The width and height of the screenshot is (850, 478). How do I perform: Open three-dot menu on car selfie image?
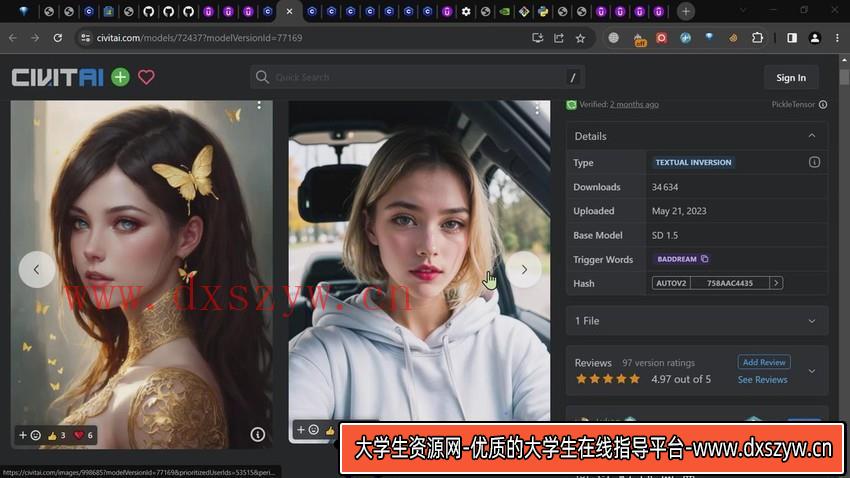coord(537,109)
